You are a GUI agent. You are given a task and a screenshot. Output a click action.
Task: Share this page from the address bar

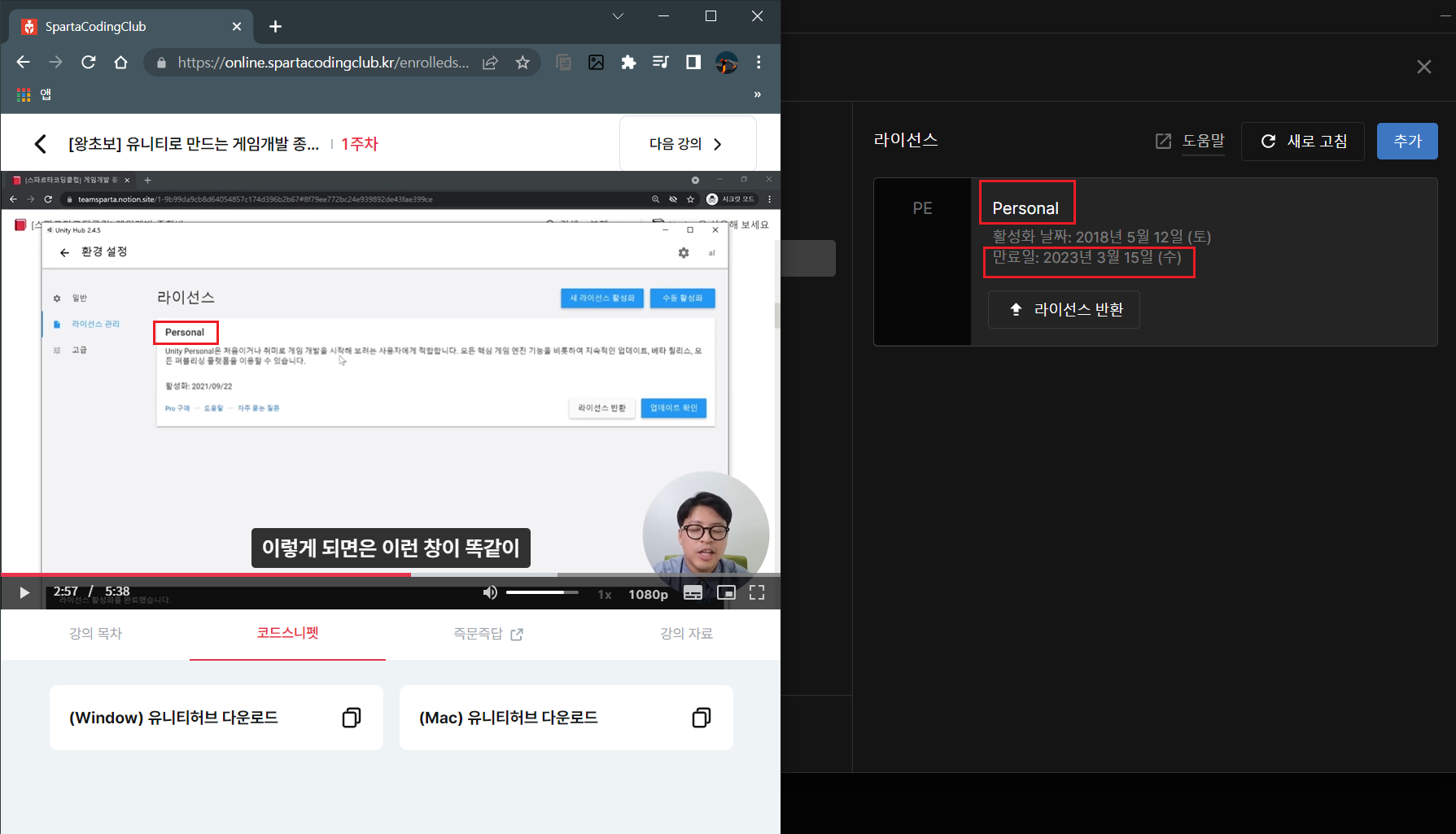point(490,63)
